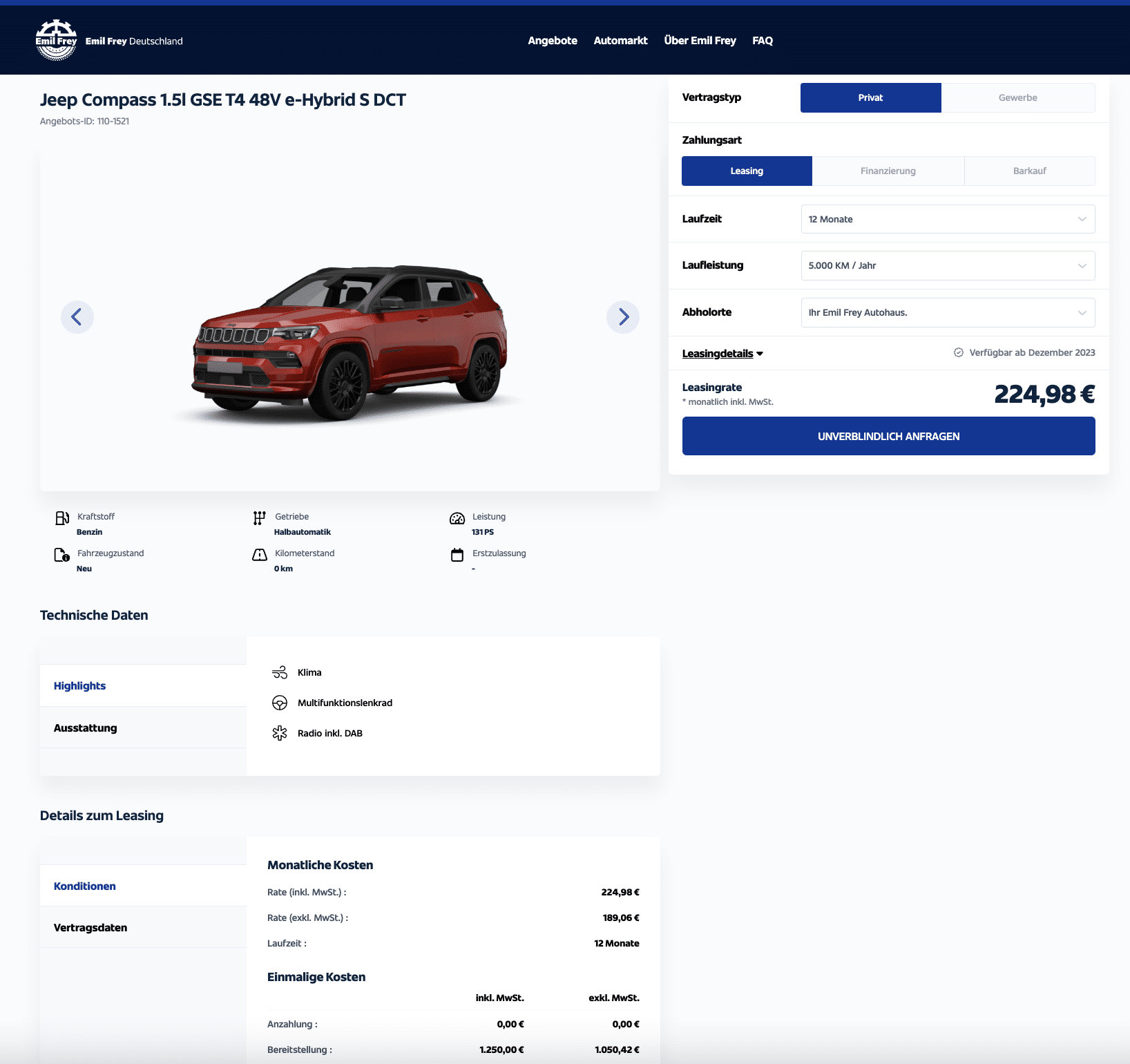Switch to the Highlights tab
This screenshot has height=1064, width=1130.
coord(143,685)
